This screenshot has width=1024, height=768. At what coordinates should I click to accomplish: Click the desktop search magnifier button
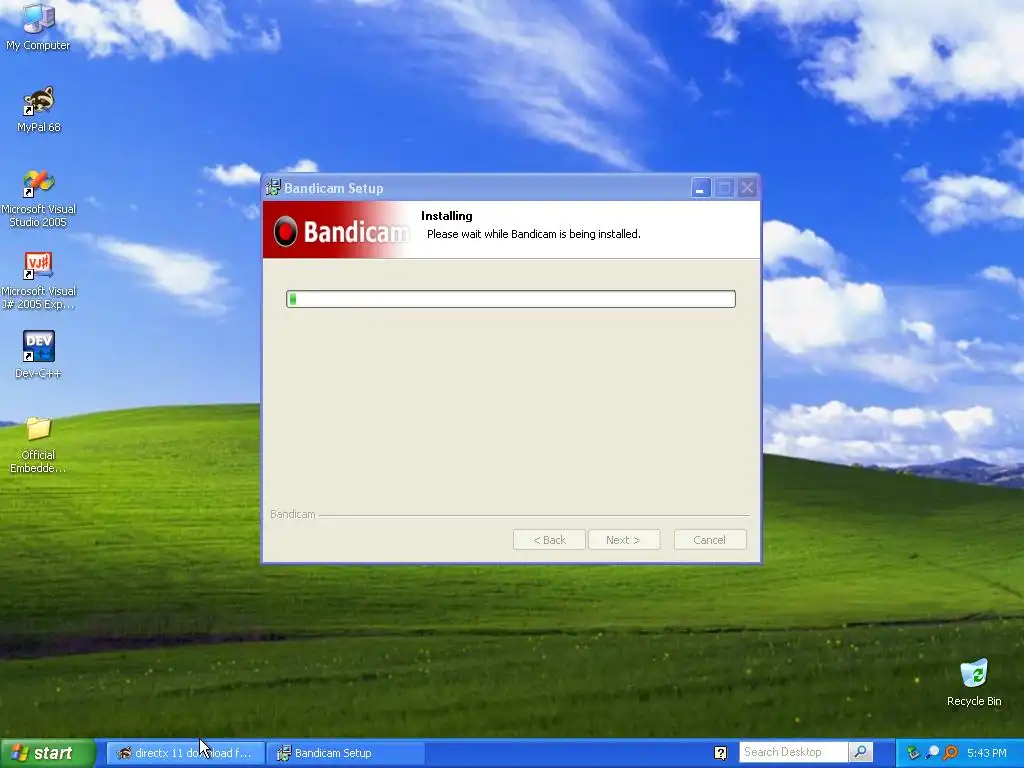click(x=861, y=752)
